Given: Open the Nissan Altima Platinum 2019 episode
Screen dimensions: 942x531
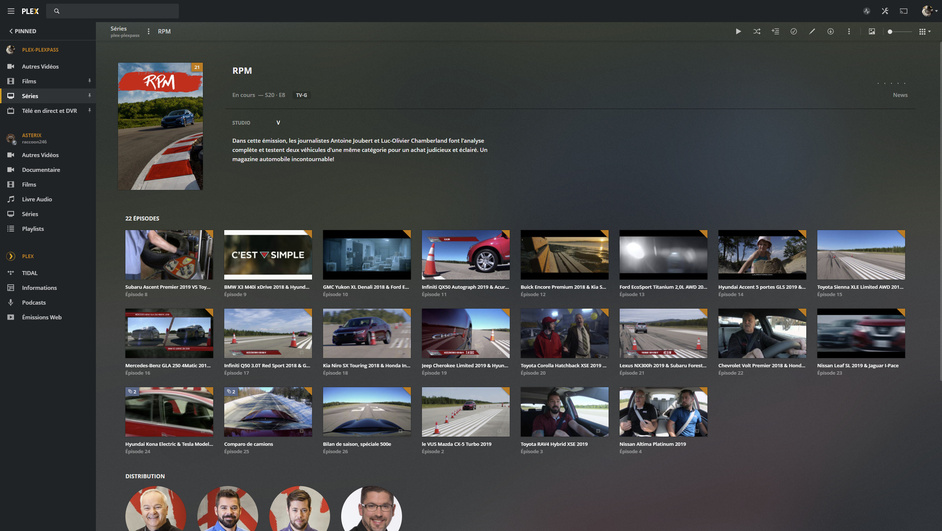Looking at the screenshot, I should [x=663, y=412].
